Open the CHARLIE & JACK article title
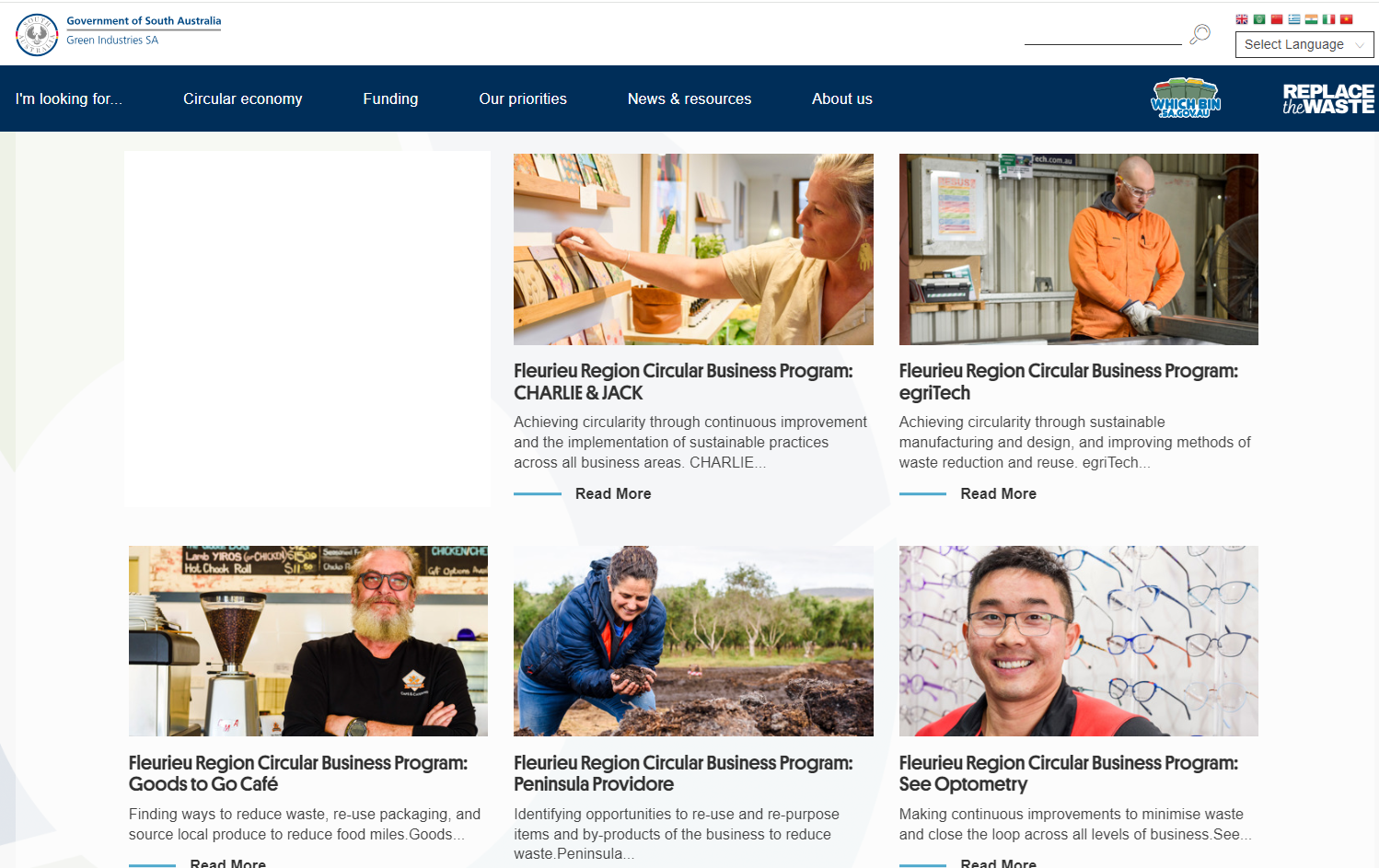Screen dimensions: 1379x868 [x=683, y=382]
